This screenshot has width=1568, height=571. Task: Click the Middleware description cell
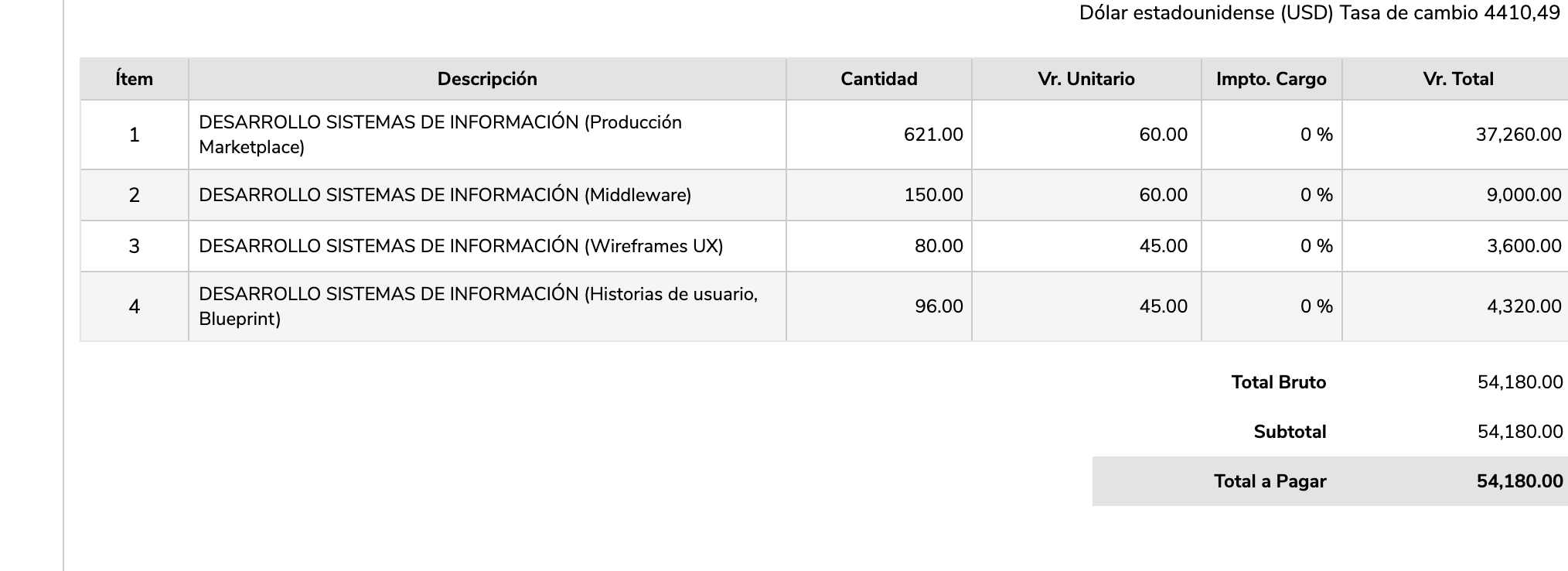445,195
